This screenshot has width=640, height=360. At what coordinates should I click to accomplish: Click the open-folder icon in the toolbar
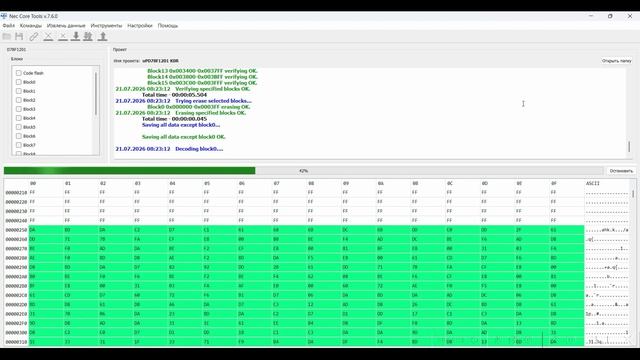click(x=7, y=37)
